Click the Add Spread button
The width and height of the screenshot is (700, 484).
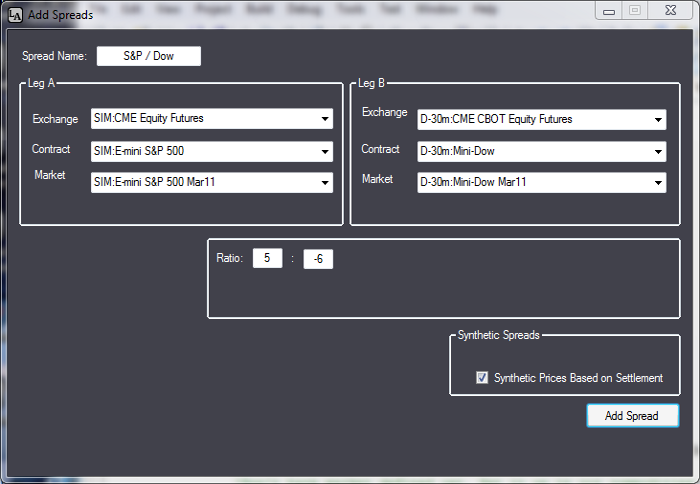click(x=633, y=416)
